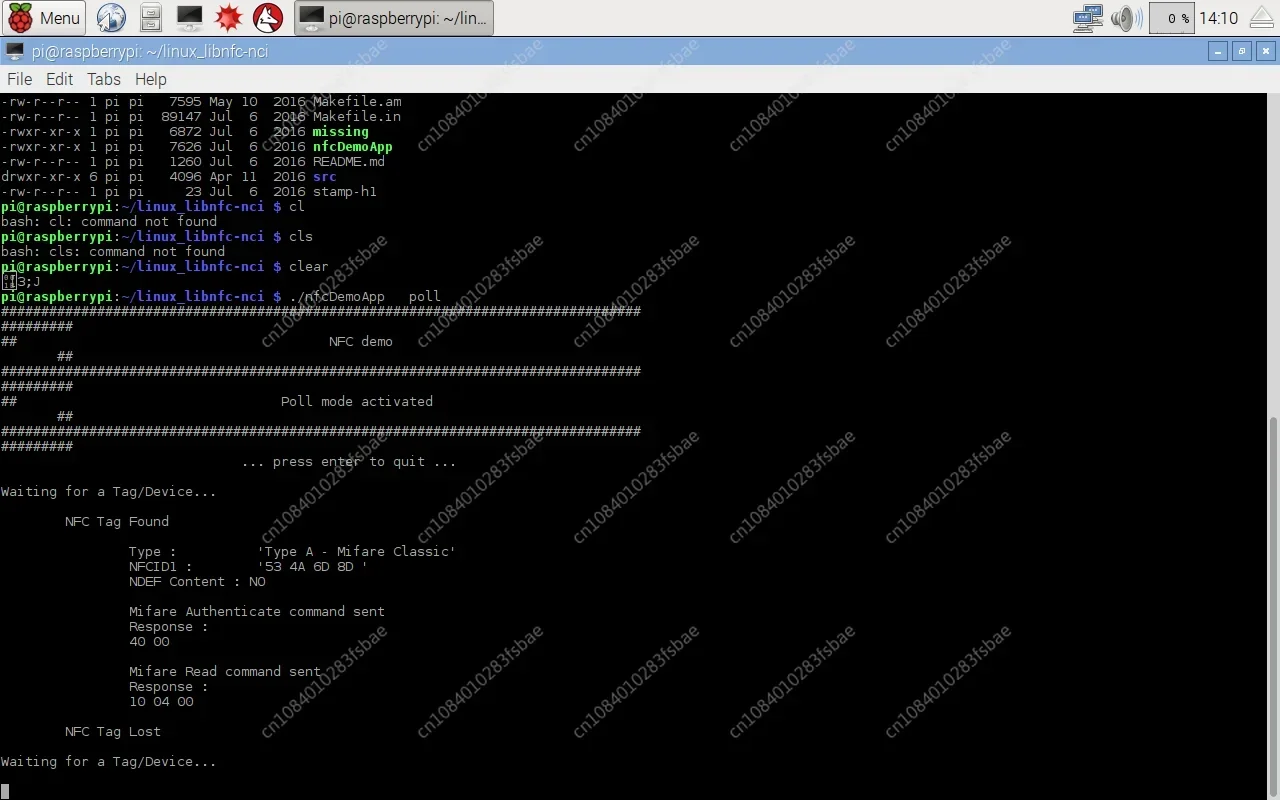The width and height of the screenshot is (1280, 800).
Task: Click the '... press enter to quit ...' line
Action: pos(349,461)
